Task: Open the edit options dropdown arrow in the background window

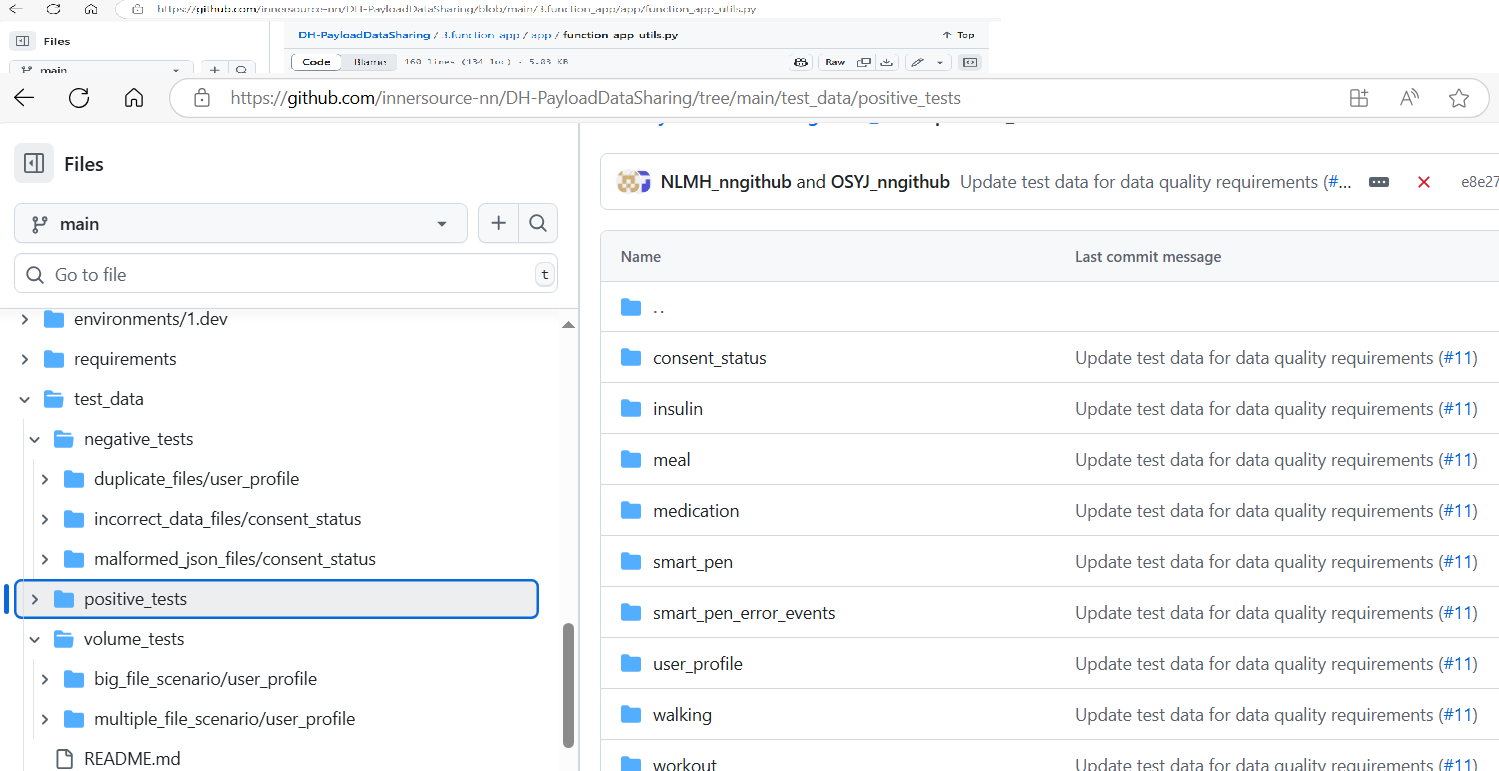Action: pos(940,62)
